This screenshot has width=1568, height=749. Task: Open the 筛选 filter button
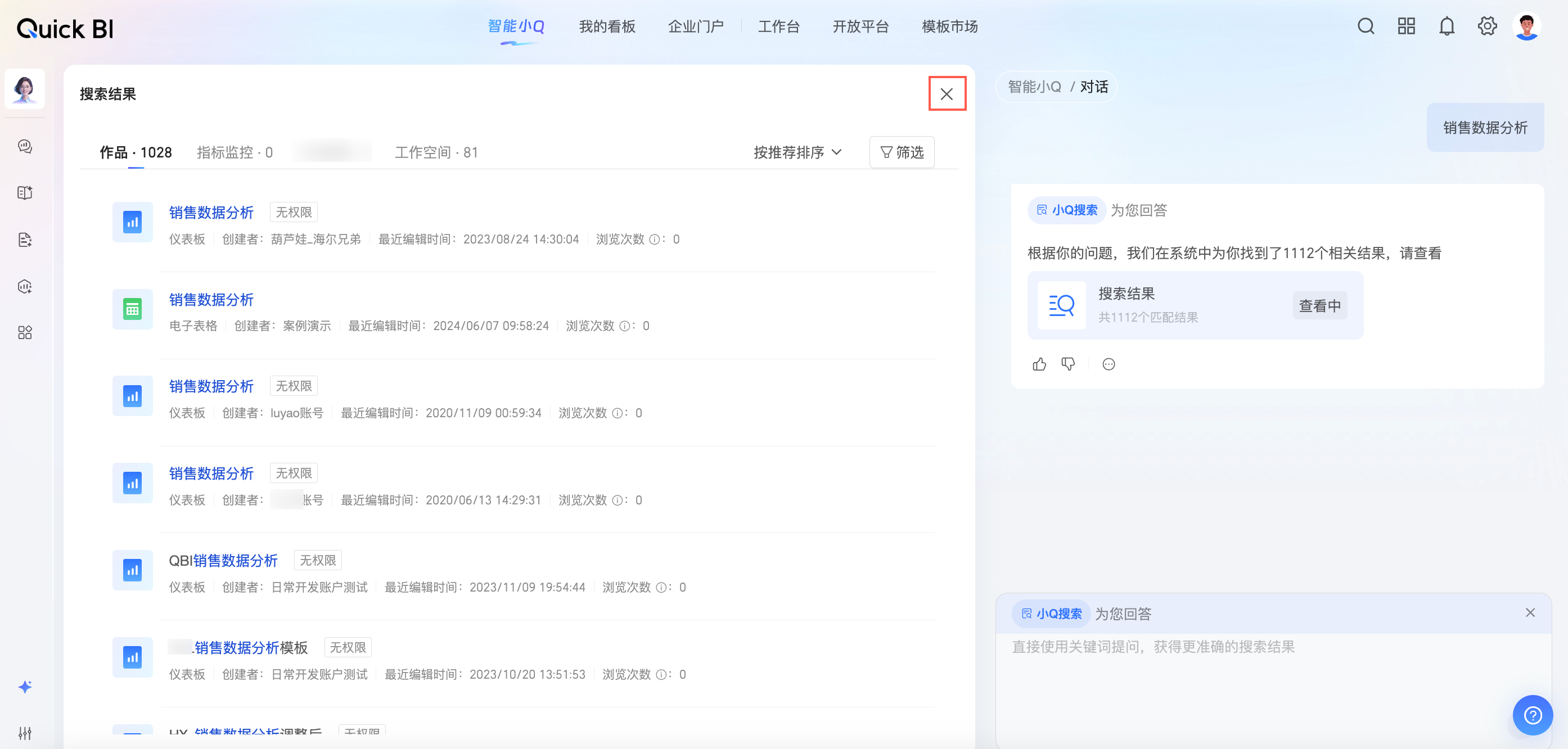point(902,152)
